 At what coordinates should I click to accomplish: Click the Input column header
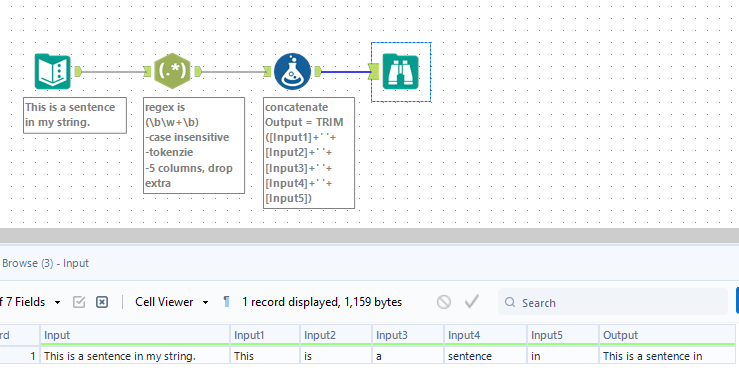135,335
